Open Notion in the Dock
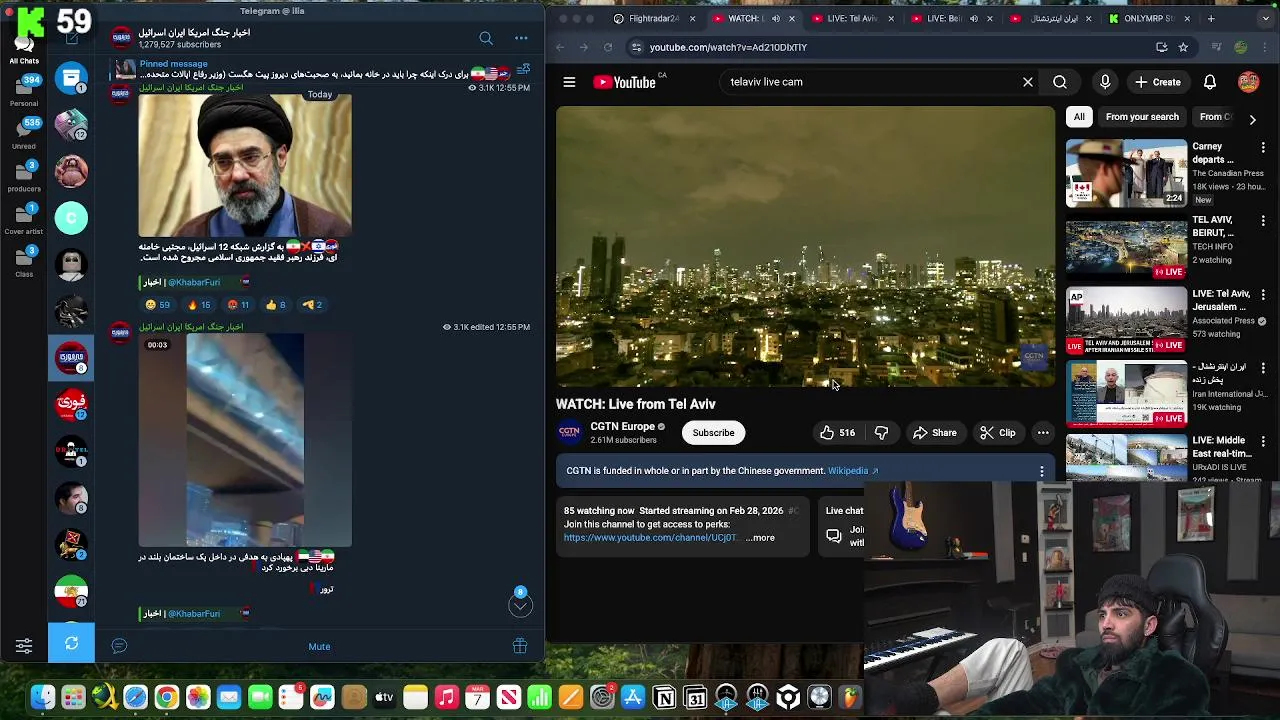 point(664,697)
